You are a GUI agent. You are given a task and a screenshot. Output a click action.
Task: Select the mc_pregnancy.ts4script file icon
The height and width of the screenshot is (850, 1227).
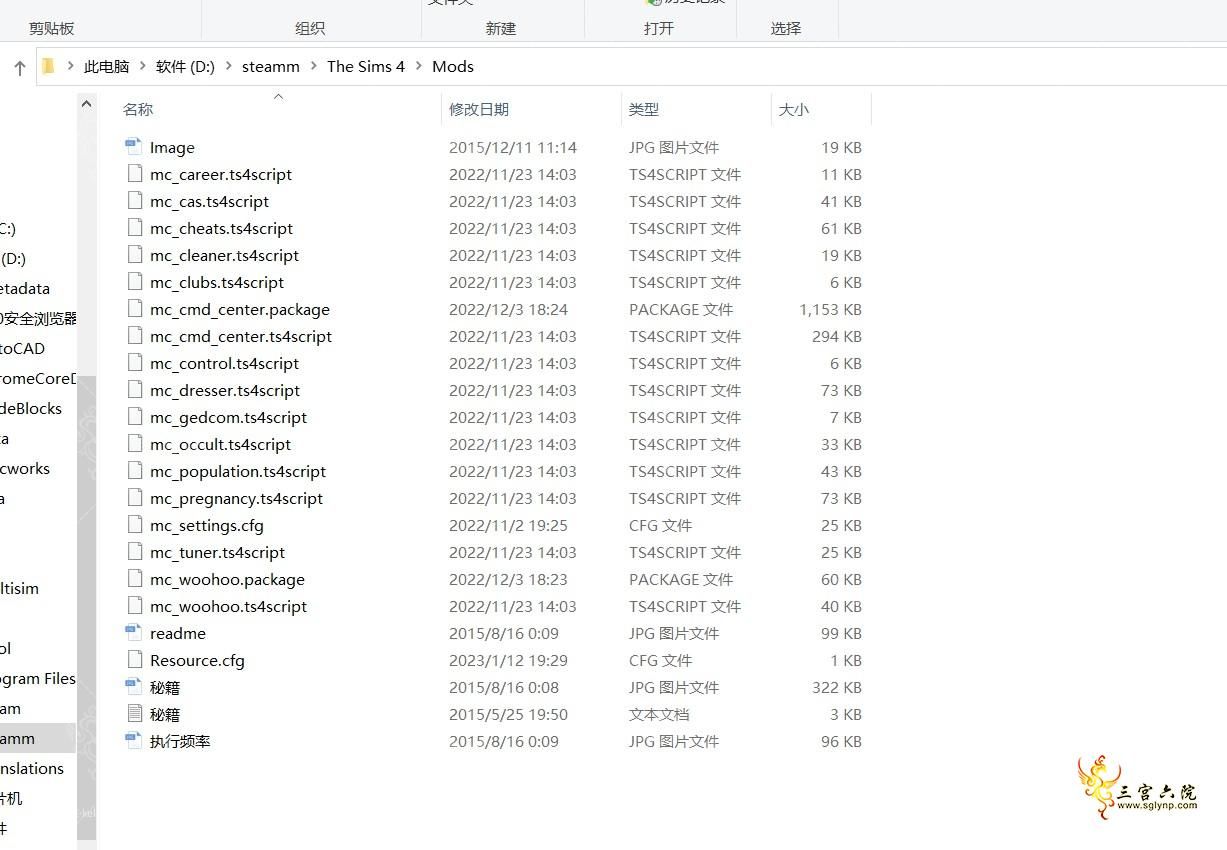click(x=134, y=498)
